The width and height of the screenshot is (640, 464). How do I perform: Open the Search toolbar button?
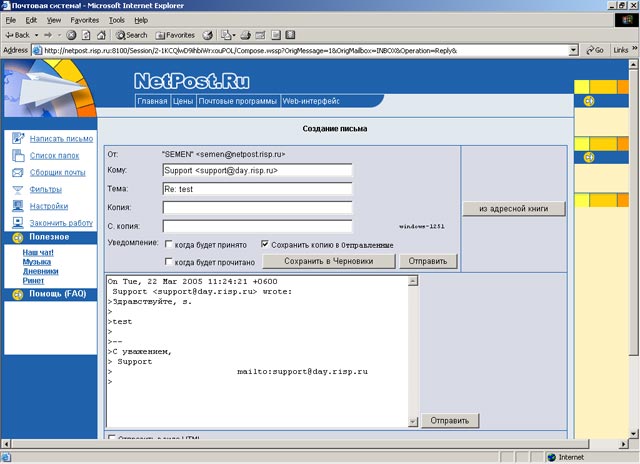point(131,35)
